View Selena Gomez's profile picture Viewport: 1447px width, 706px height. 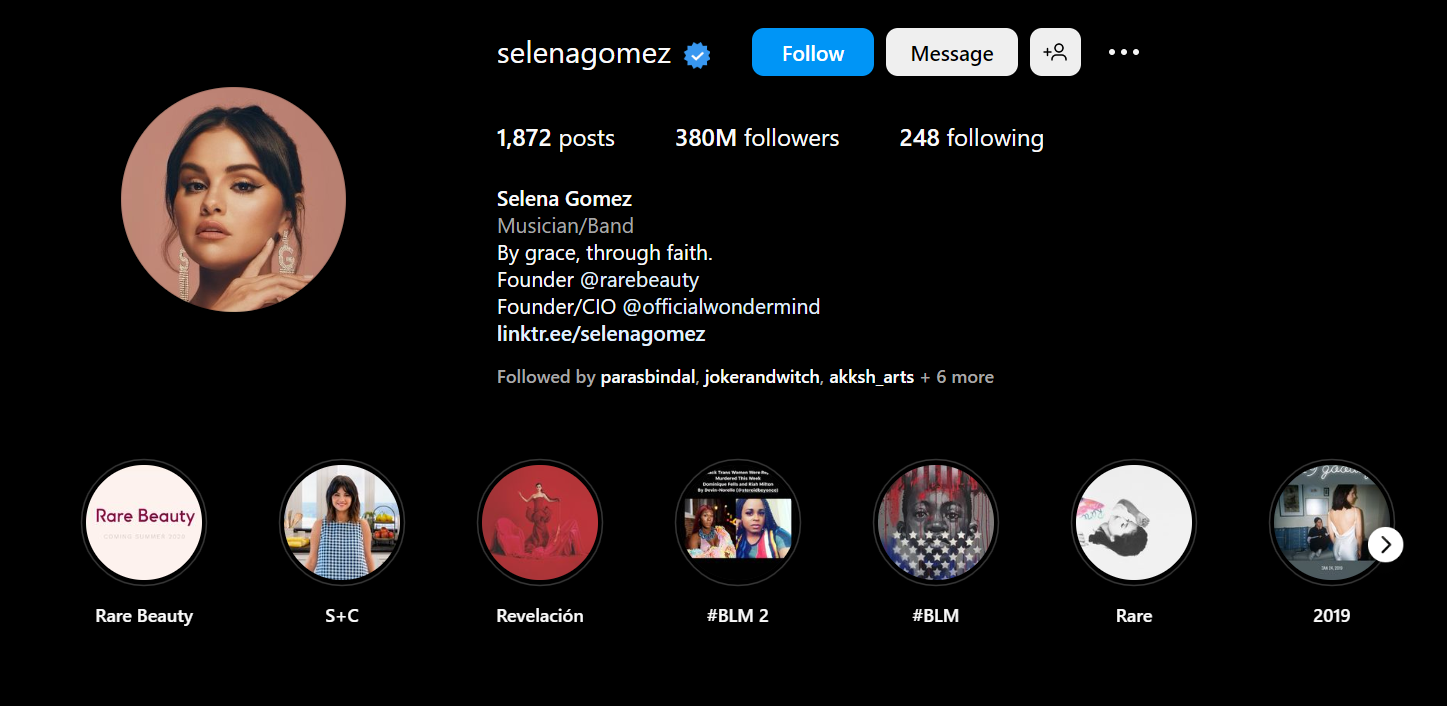click(x=233, y=200)
